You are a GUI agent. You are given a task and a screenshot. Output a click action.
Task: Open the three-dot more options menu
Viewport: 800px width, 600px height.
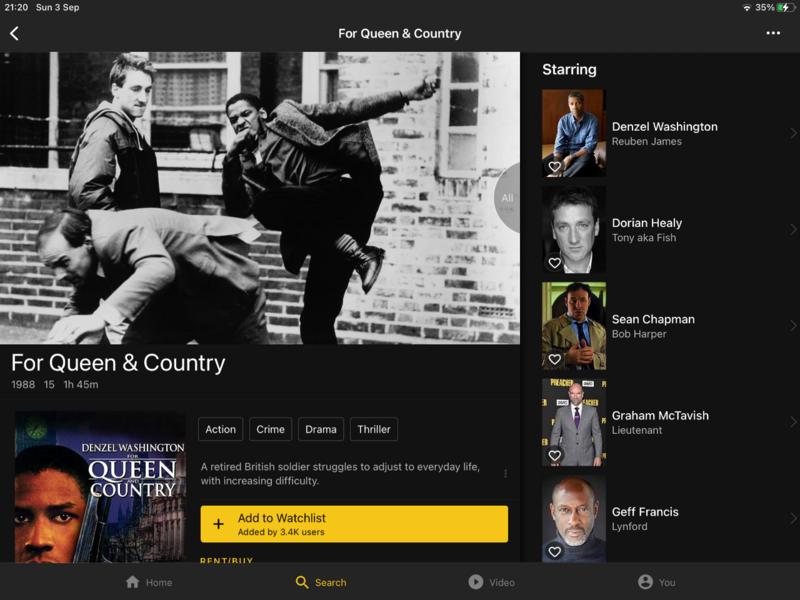773,33
